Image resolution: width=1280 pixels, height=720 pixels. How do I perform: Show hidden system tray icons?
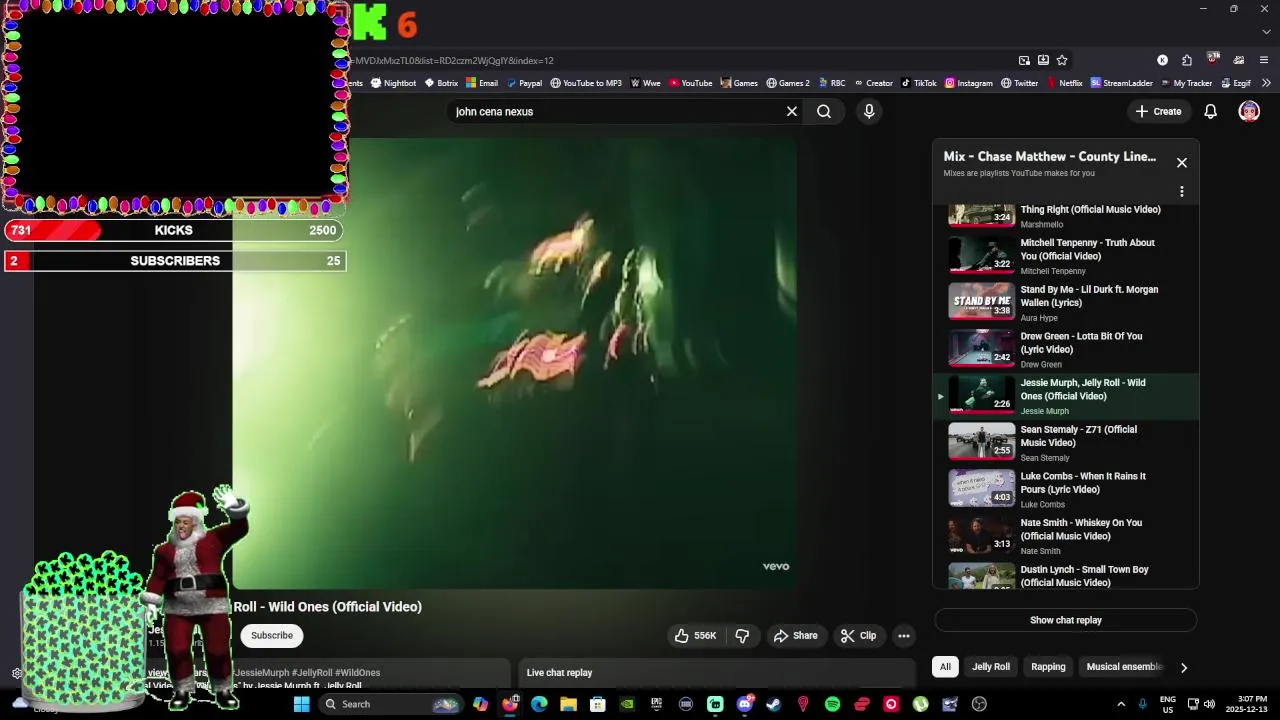1121,704
